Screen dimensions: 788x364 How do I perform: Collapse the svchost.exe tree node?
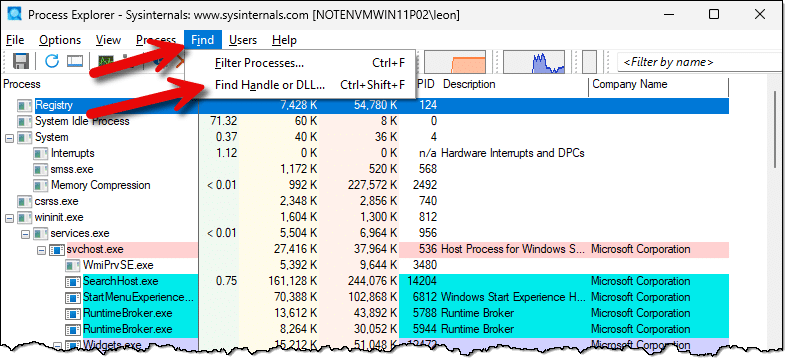tap(41, 250)
